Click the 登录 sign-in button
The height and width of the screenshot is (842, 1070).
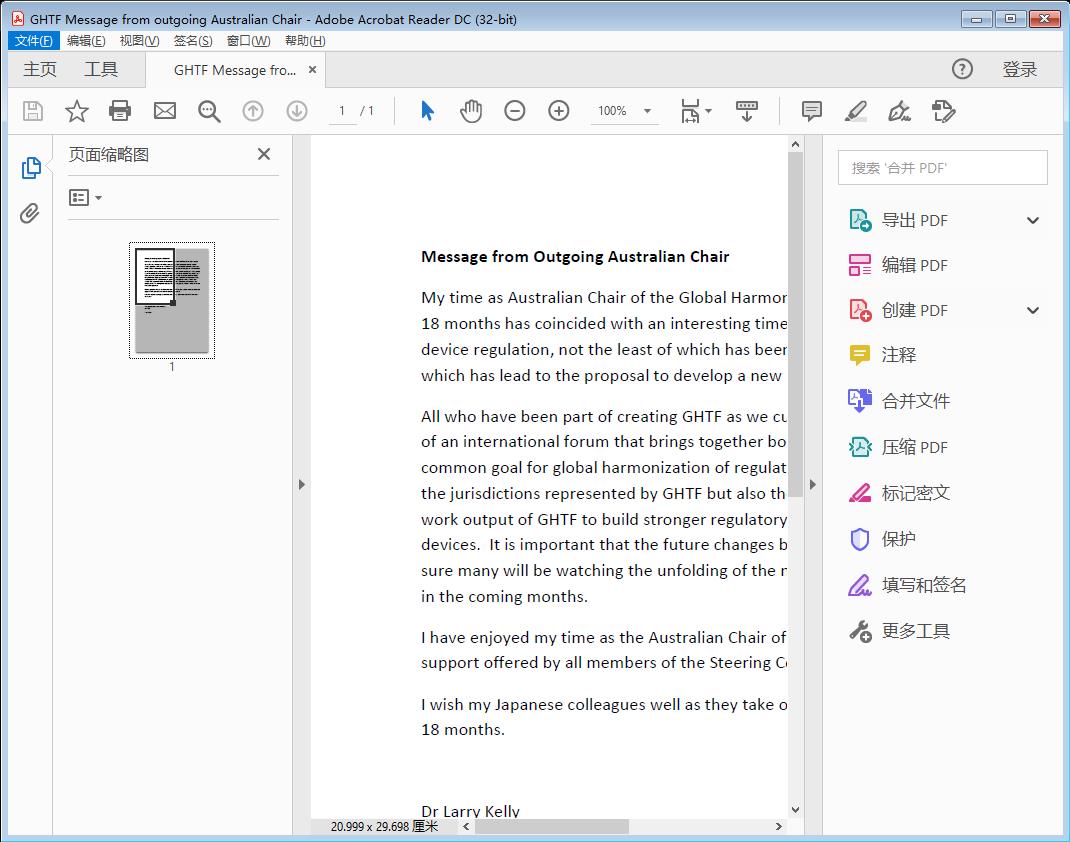[1019, 69]
